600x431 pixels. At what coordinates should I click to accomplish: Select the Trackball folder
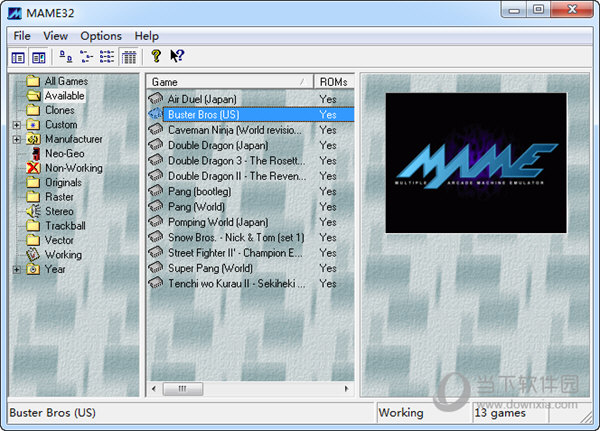(65, 226)
